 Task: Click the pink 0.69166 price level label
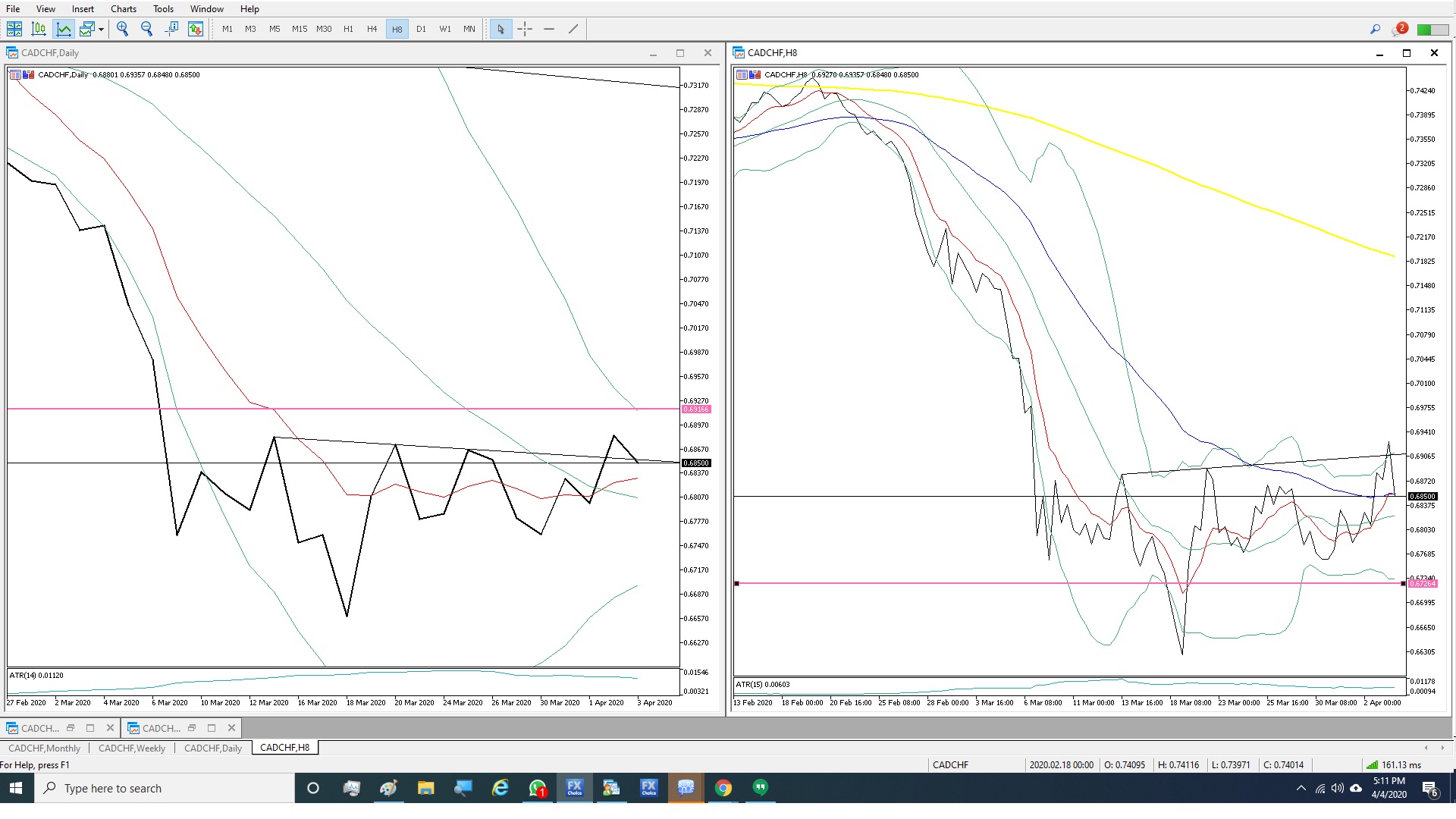[696, 409]
